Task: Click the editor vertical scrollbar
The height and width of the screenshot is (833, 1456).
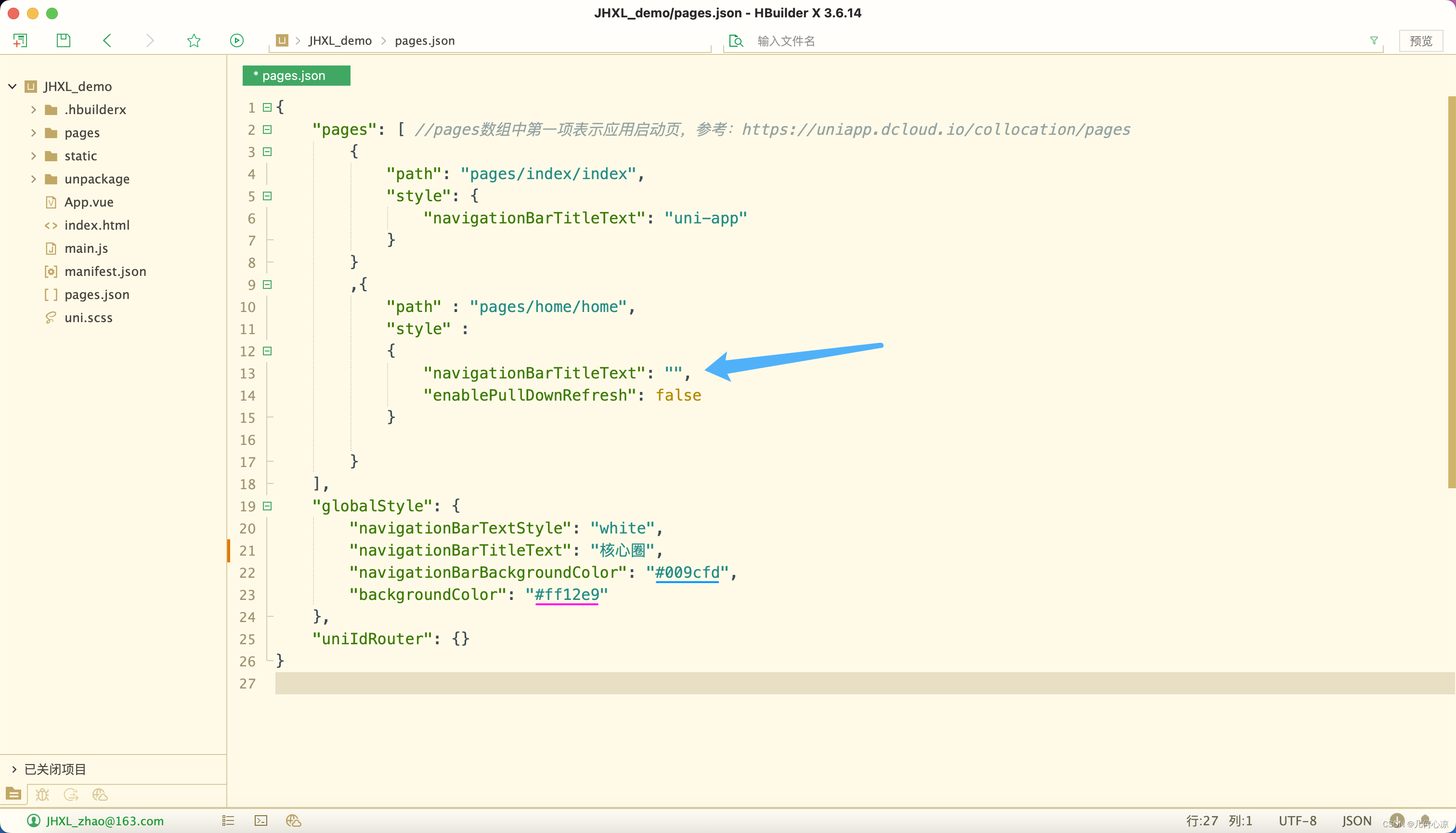Action: coord(1451,292)
